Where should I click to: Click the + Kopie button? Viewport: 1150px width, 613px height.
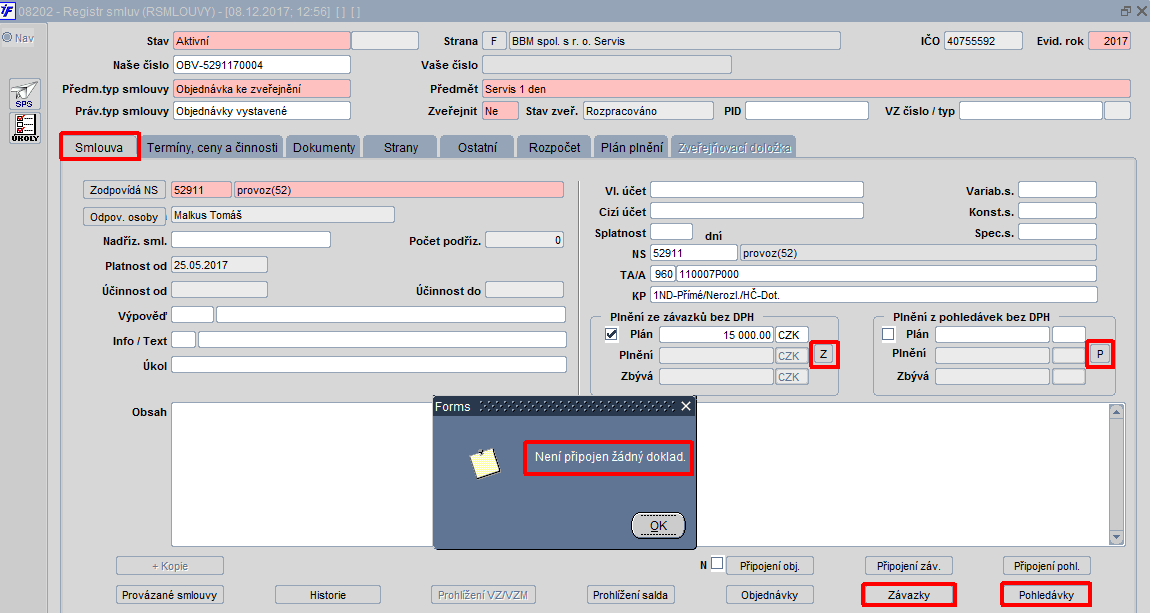coord(169,566)
